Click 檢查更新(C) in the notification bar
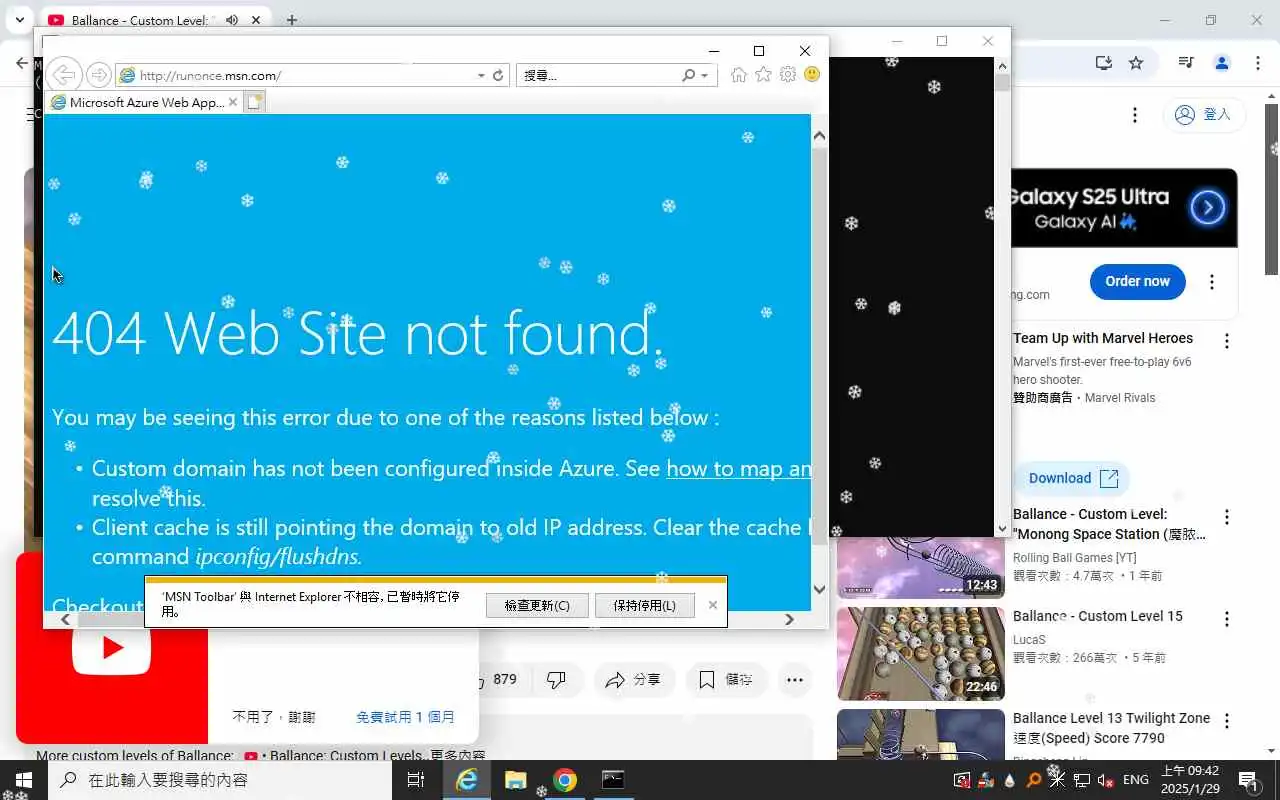Screen dimensions: 1280x800 [537, 605]
